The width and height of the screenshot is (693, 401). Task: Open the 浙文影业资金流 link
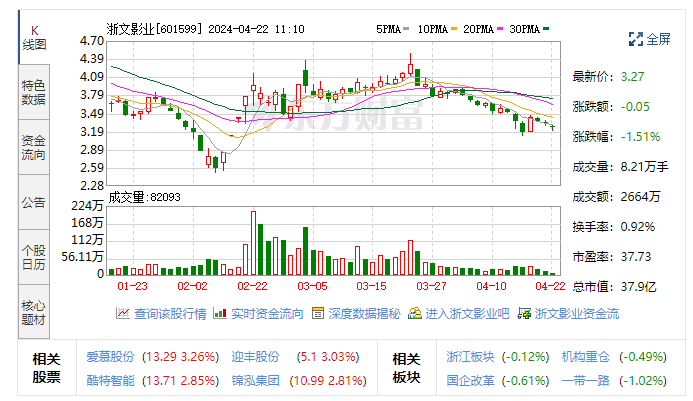(577, 314)
